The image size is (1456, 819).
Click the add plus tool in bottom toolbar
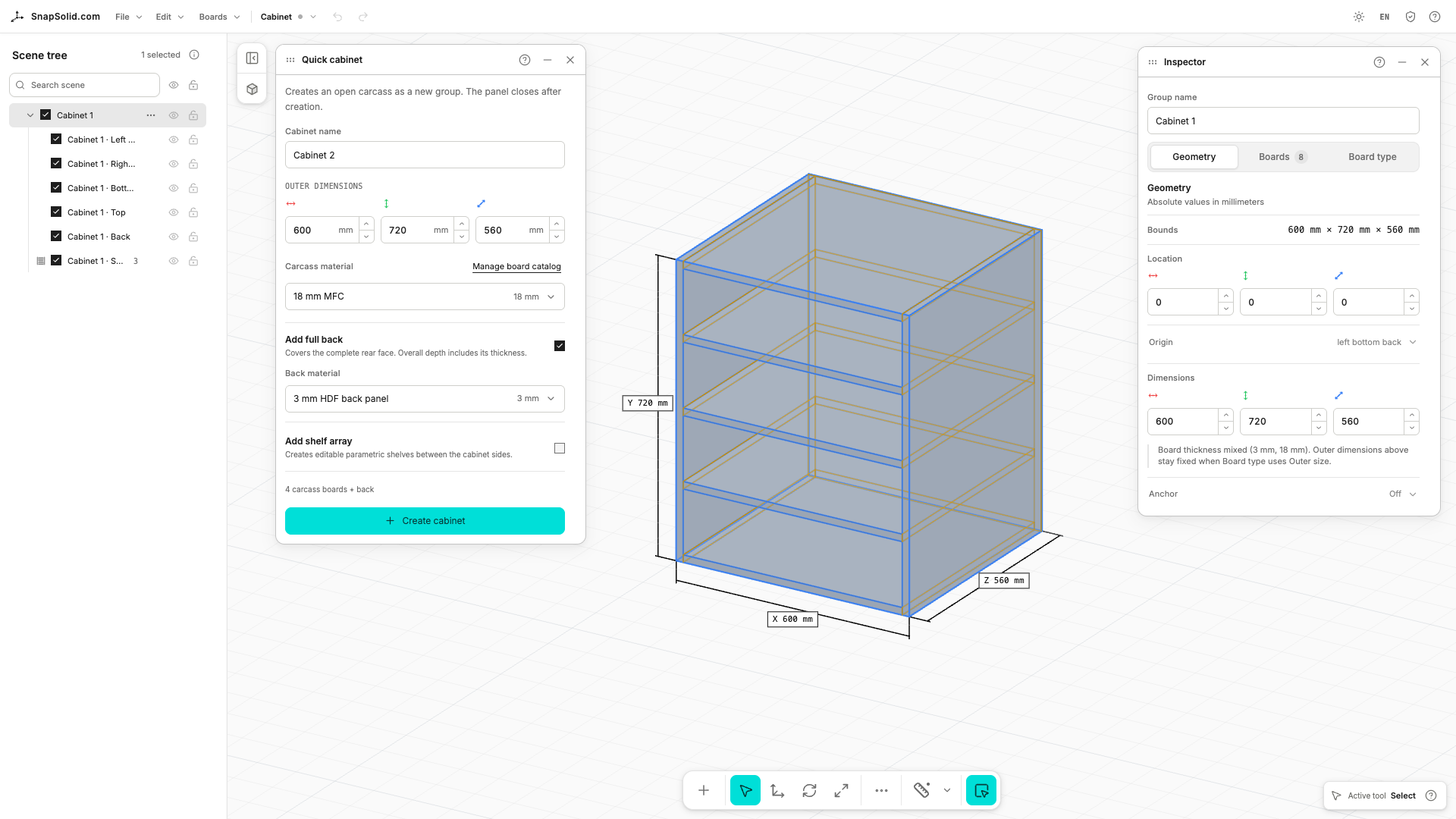(704, 791)
